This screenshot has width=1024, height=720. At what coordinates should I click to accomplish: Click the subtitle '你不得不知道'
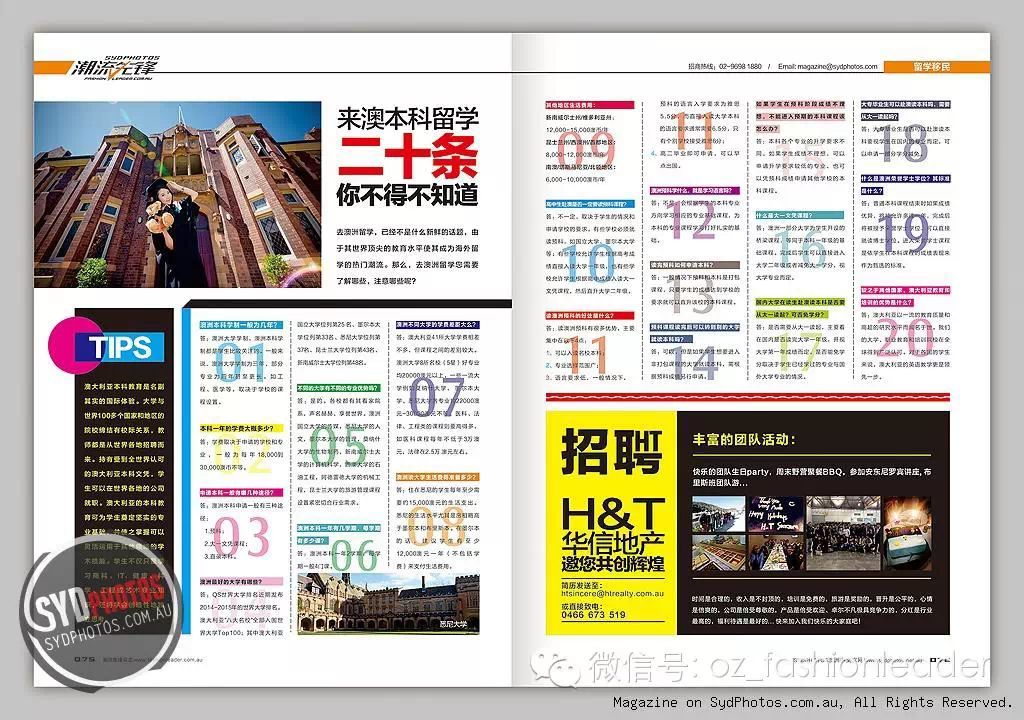[x=408, y=194]
